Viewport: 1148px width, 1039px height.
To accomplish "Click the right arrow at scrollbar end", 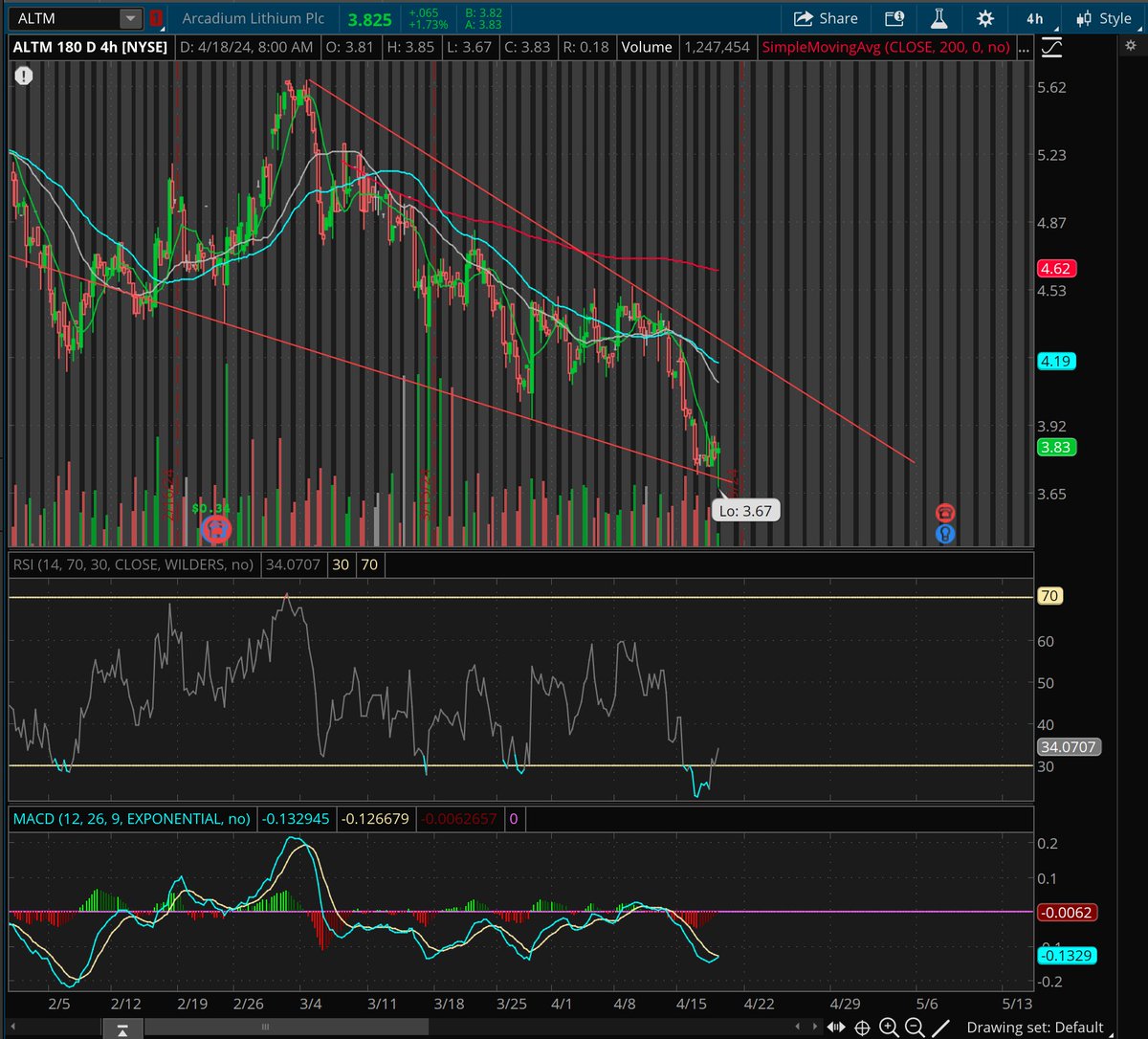I will pyautogui.click(x=816, y=1028).
